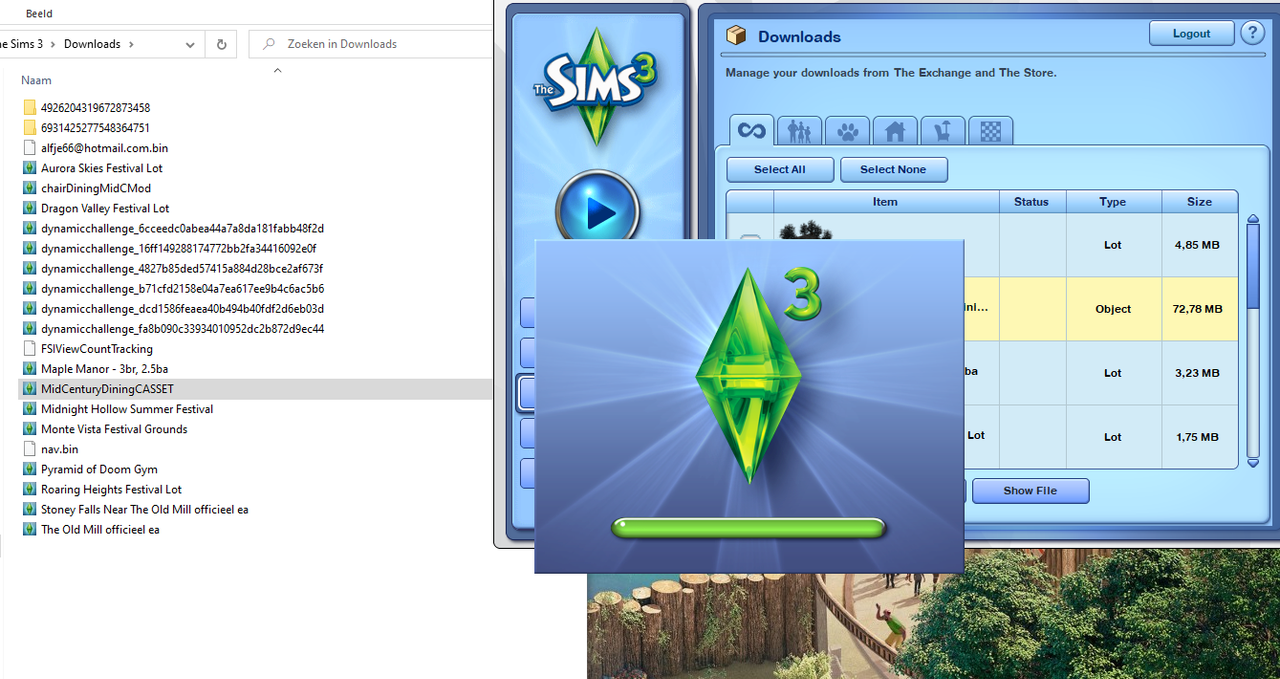Switch to the Pets paw-print tab
The height and width of the screenshot is (679, 1280).
(847, 131)
